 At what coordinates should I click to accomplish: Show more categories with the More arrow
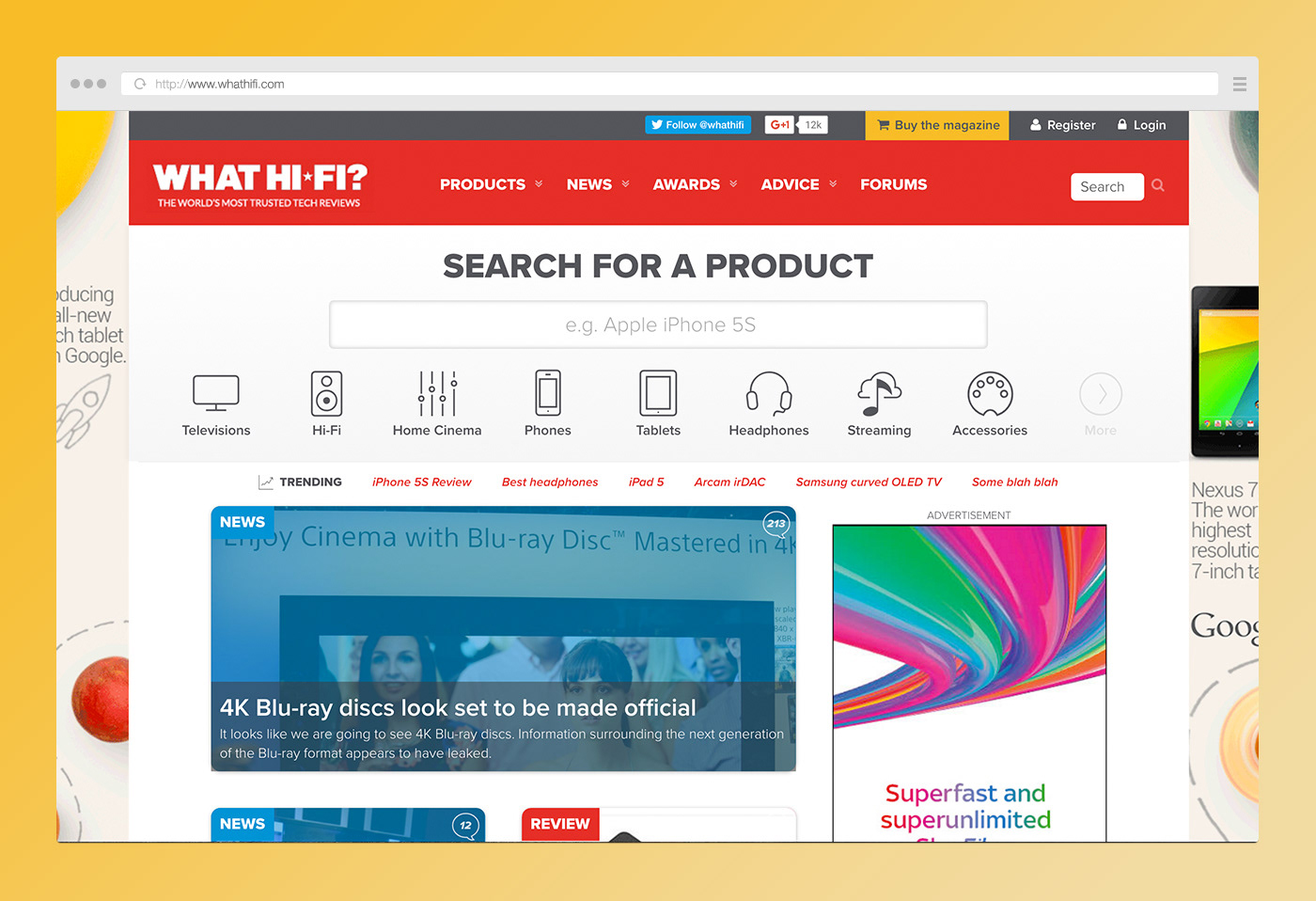(x=1101, y=394)
